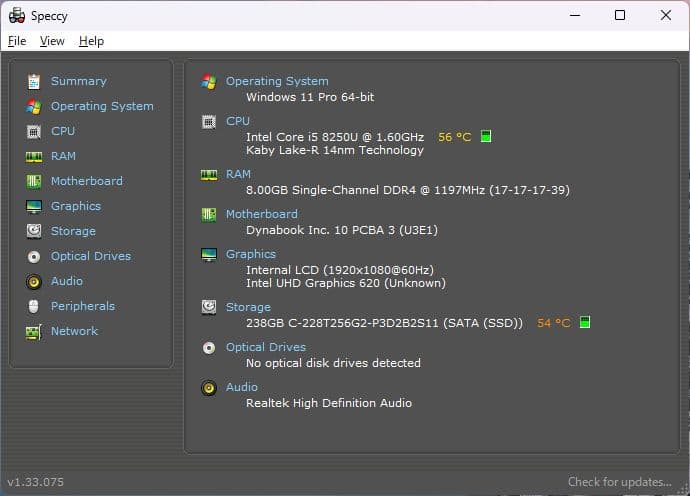The width and height of the screenshot is (690, 496).
Task: Maximize the Speccy window
Action: point(620,15)
